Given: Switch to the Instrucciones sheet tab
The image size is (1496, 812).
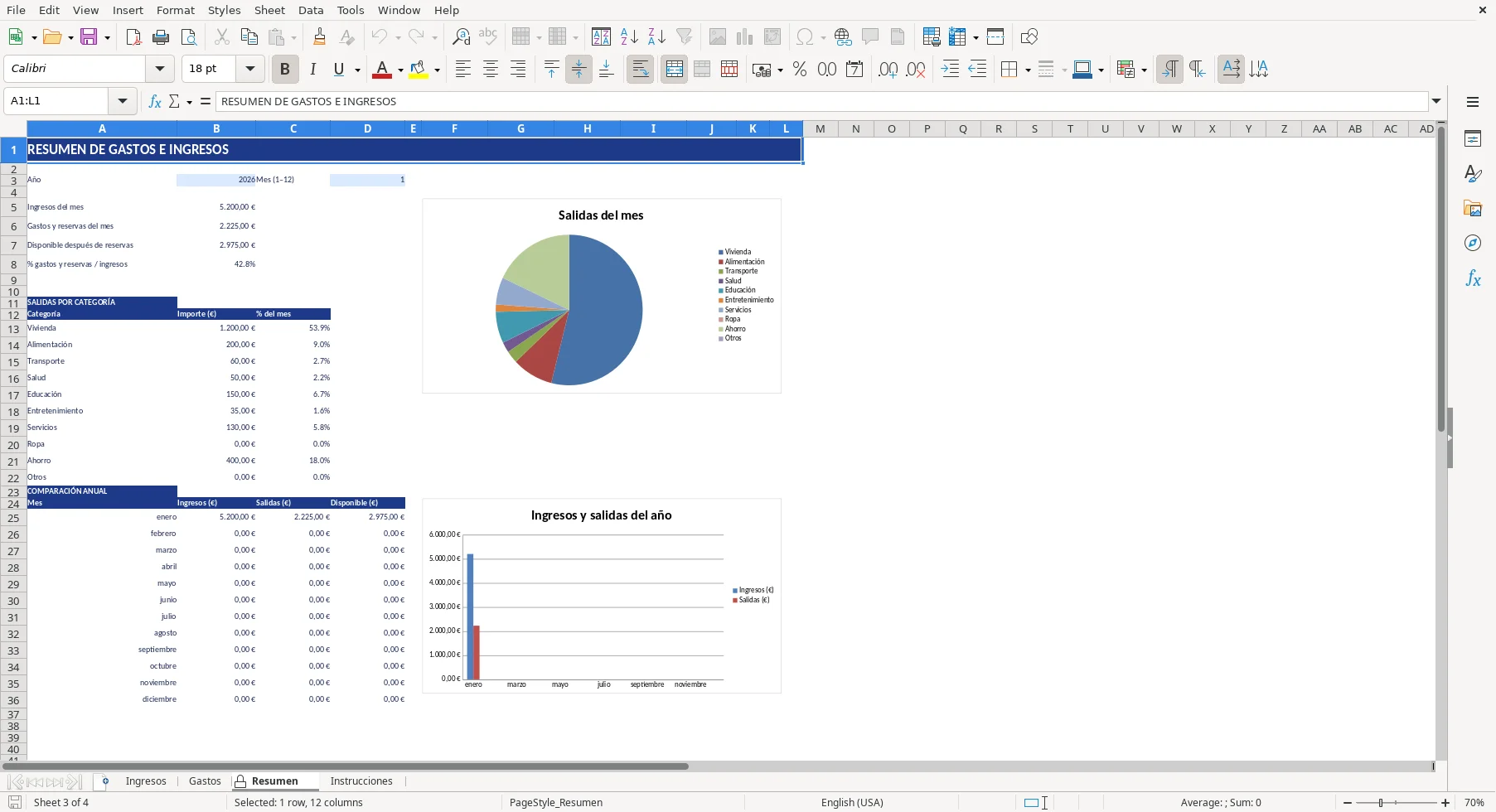Looking at the screenshot, I should [361, 781].
